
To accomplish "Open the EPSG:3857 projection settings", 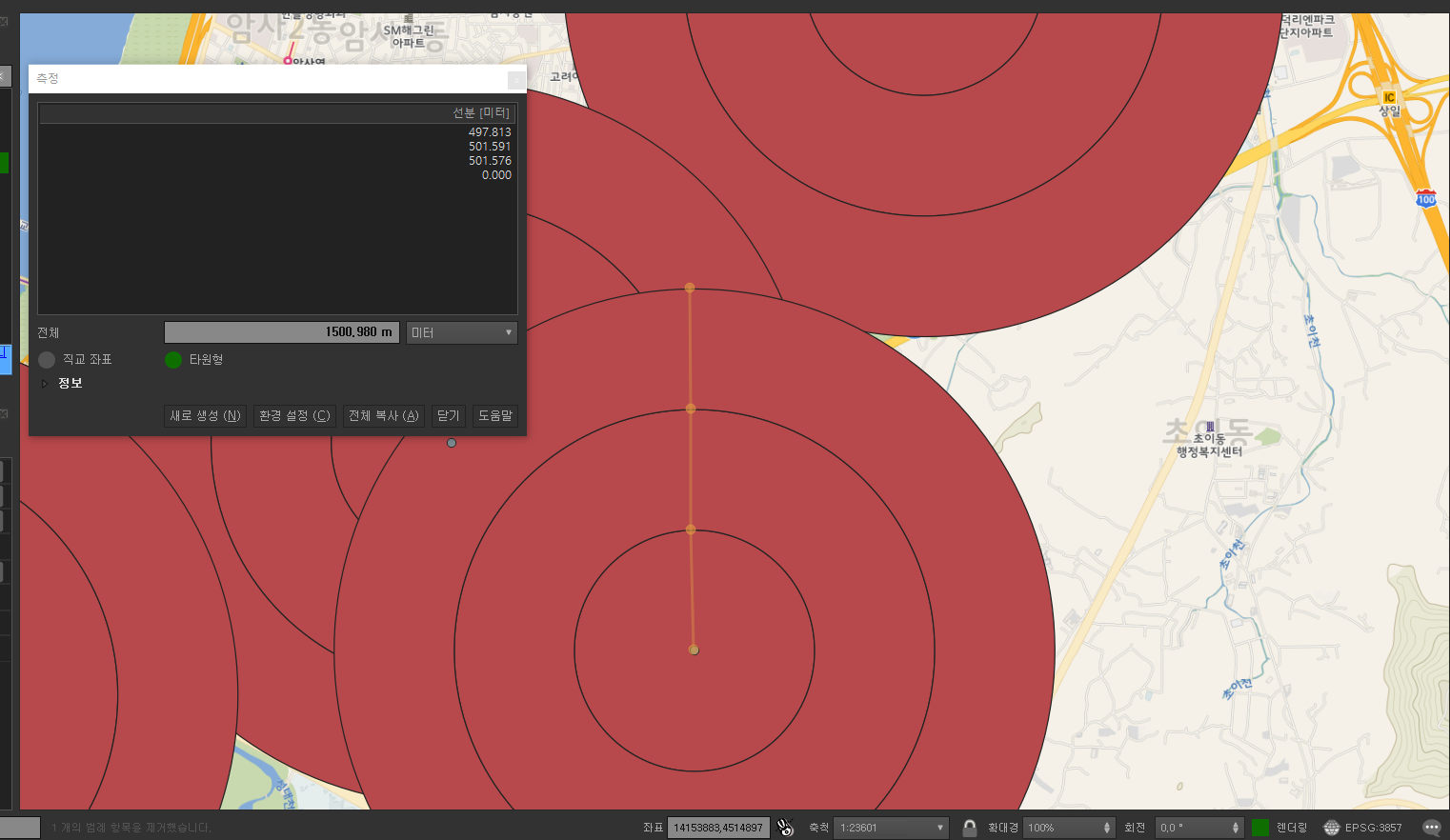I will pos(1363,828).
